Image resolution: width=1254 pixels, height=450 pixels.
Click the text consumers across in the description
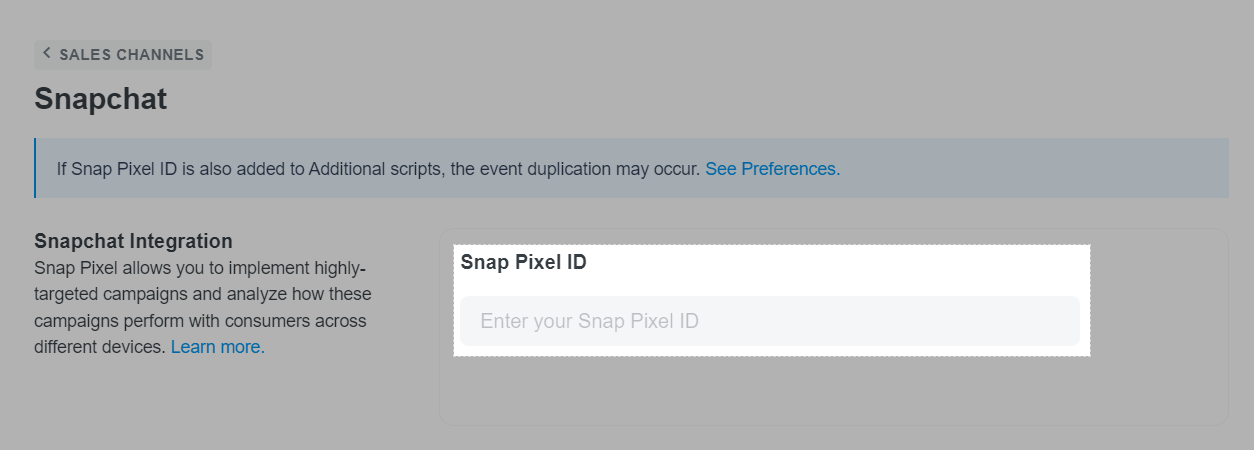[298, 321]
